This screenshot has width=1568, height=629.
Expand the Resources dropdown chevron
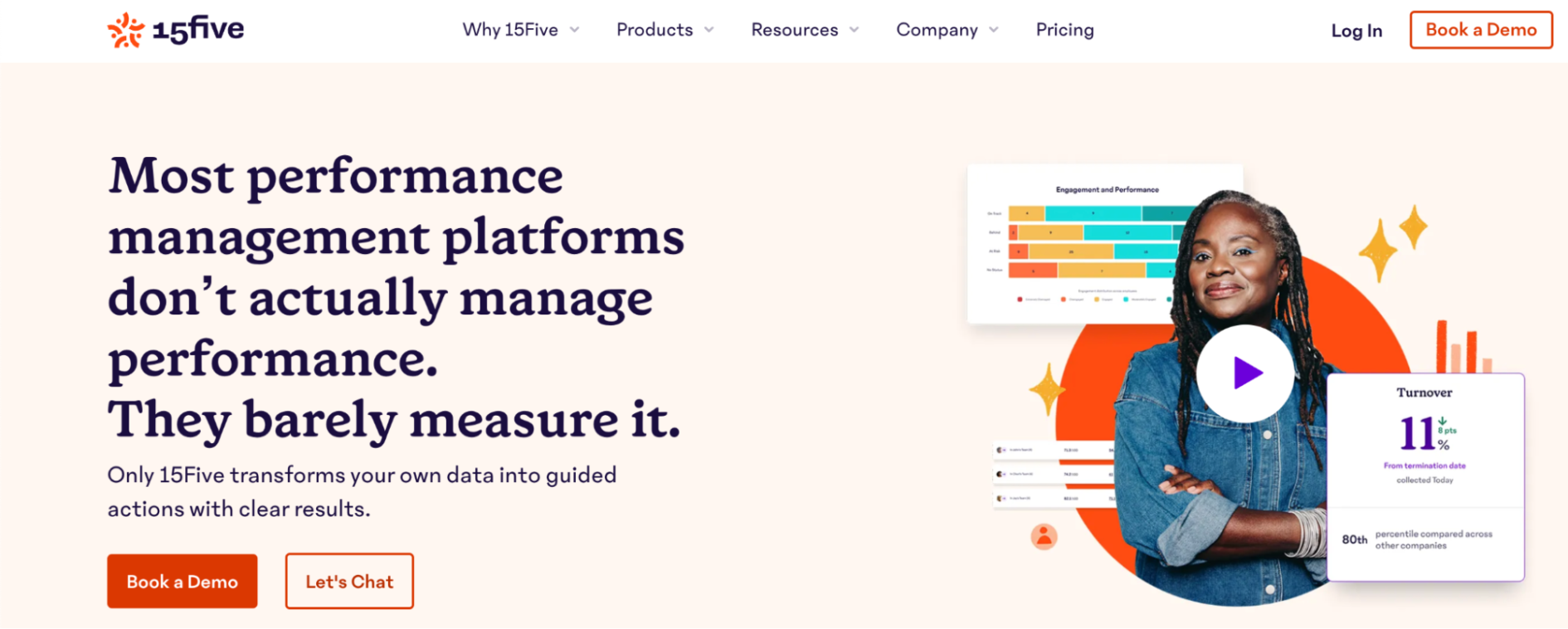pyautogui.click(x=855, y=30)
